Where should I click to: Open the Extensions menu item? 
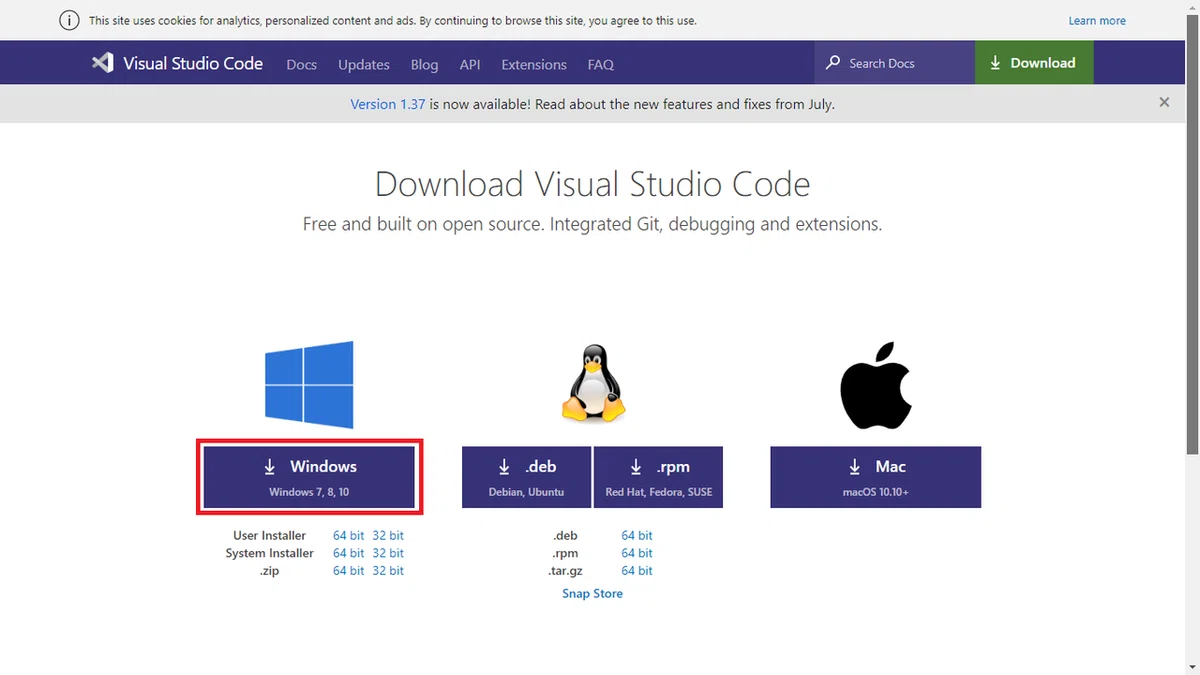pyautogui.click(x=534, y=64)
